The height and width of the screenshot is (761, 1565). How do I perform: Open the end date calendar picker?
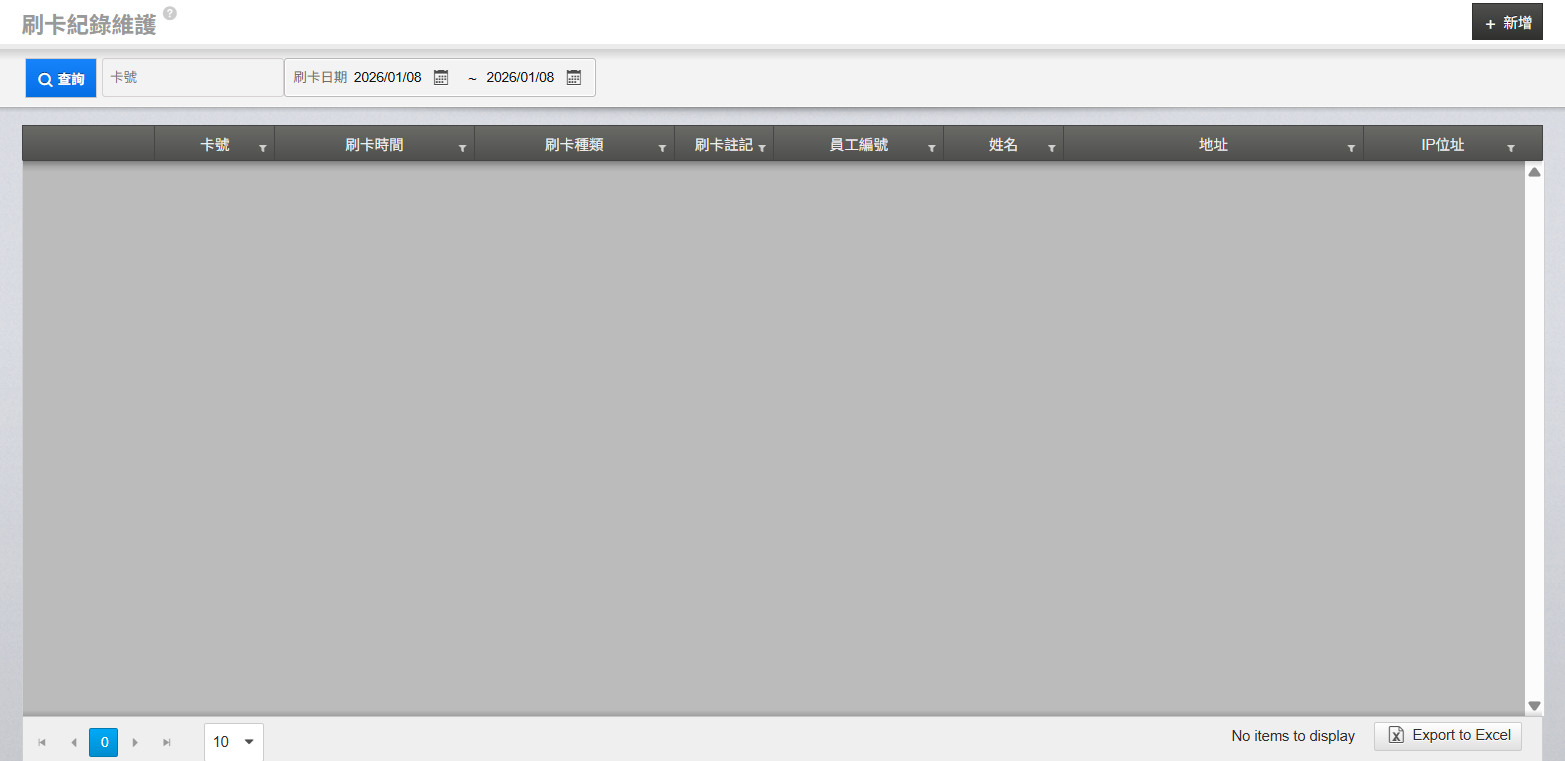pyautogui.click(x=574, y=78)
